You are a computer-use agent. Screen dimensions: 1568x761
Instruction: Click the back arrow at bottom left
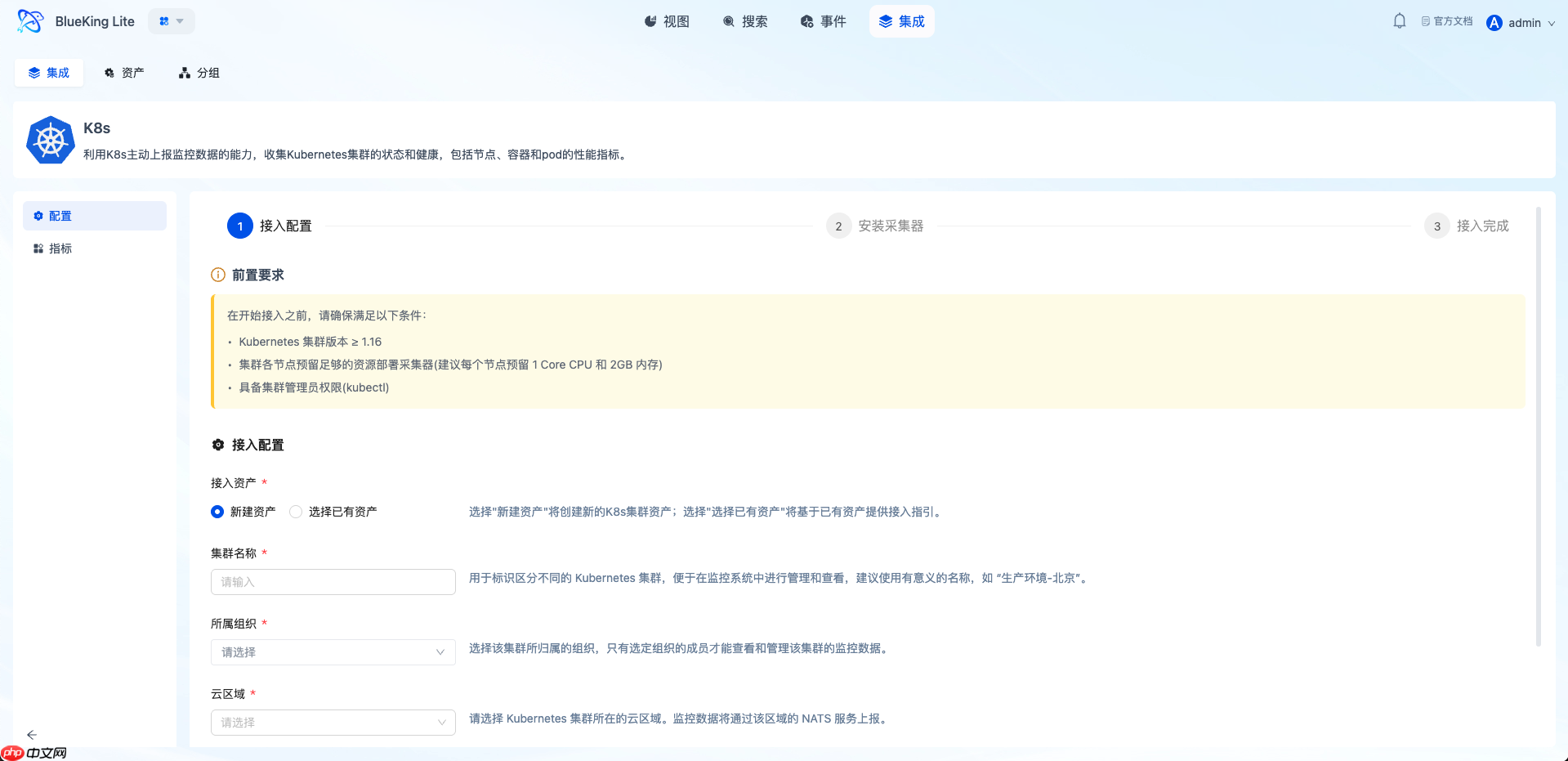33,735
